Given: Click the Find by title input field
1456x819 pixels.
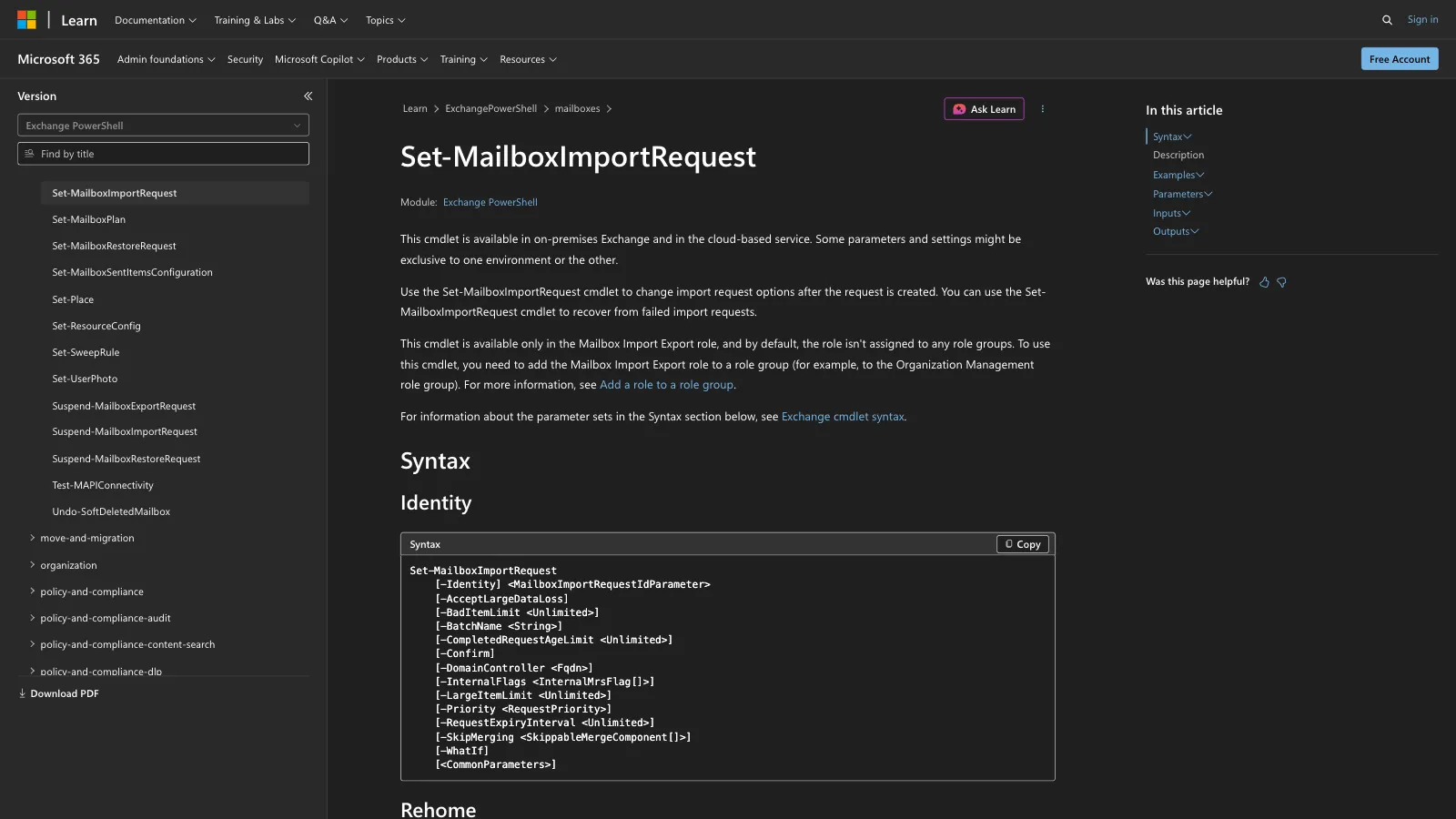Looking at the screenshot, I should [163, 154].
